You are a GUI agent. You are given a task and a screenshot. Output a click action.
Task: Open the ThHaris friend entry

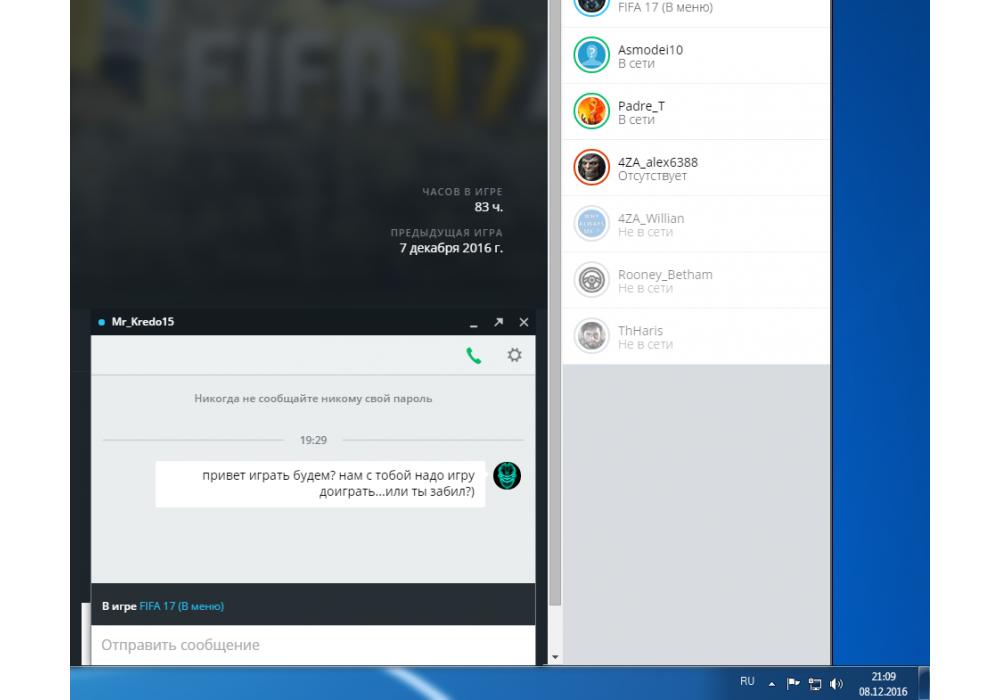[x=696, y=336]
